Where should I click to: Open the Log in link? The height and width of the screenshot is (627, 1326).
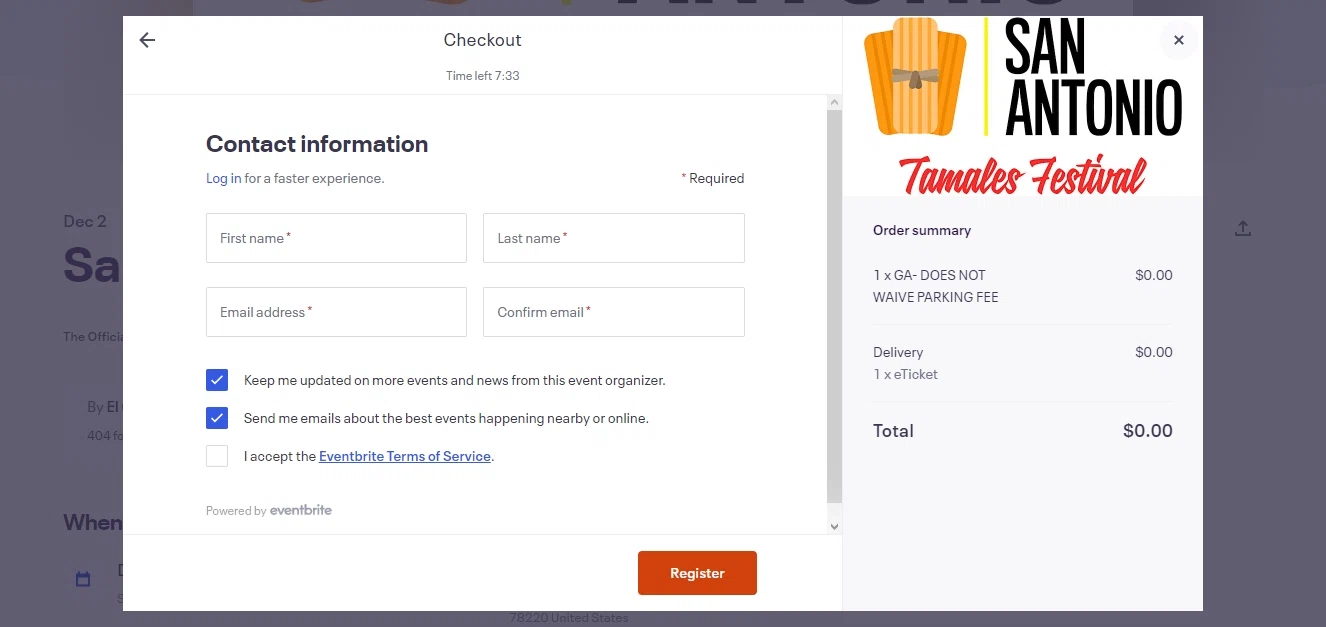pyautogui.click(x=223, y=178)
